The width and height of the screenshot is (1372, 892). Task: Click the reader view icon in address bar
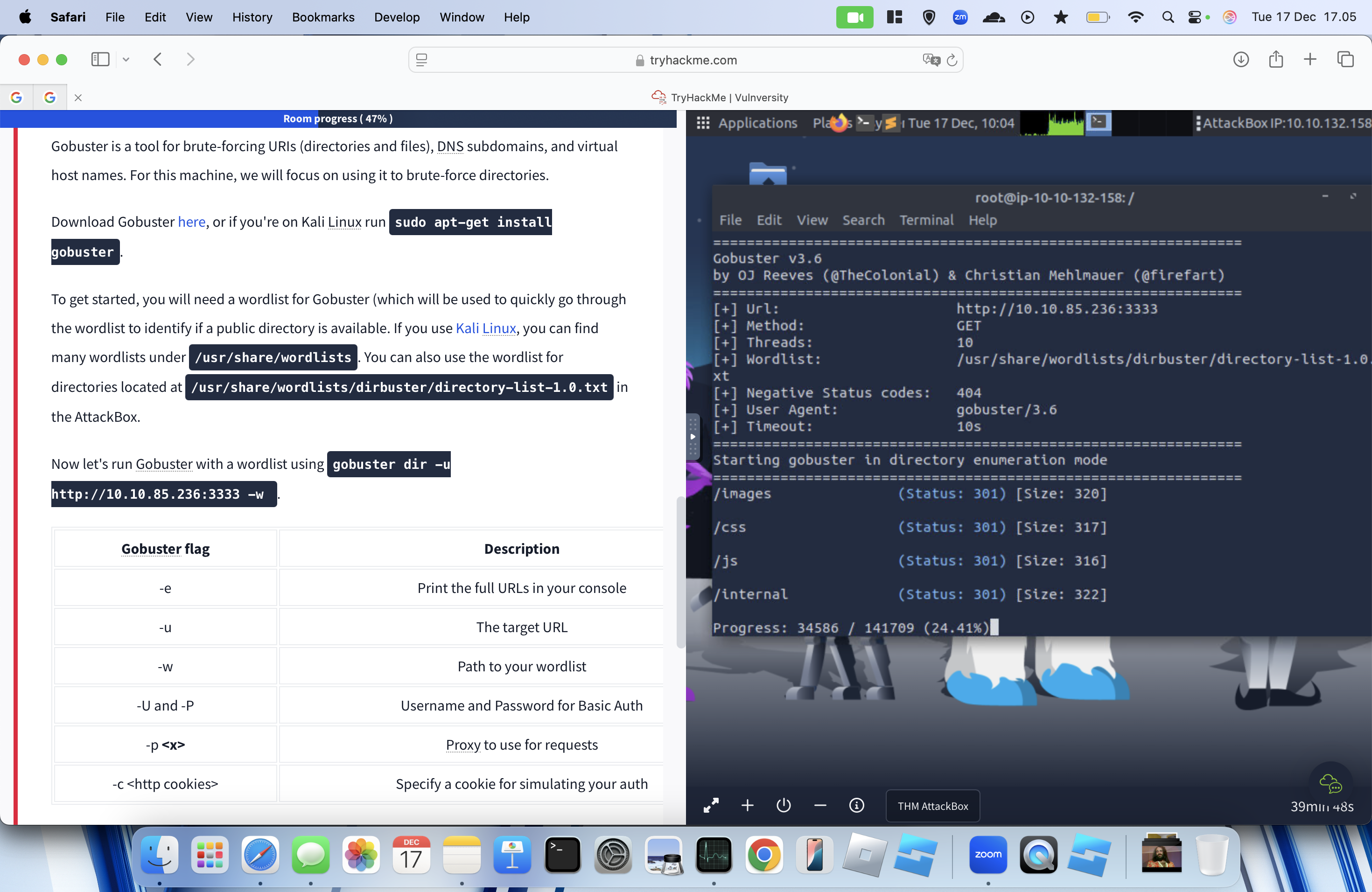[x=421, y=60]
